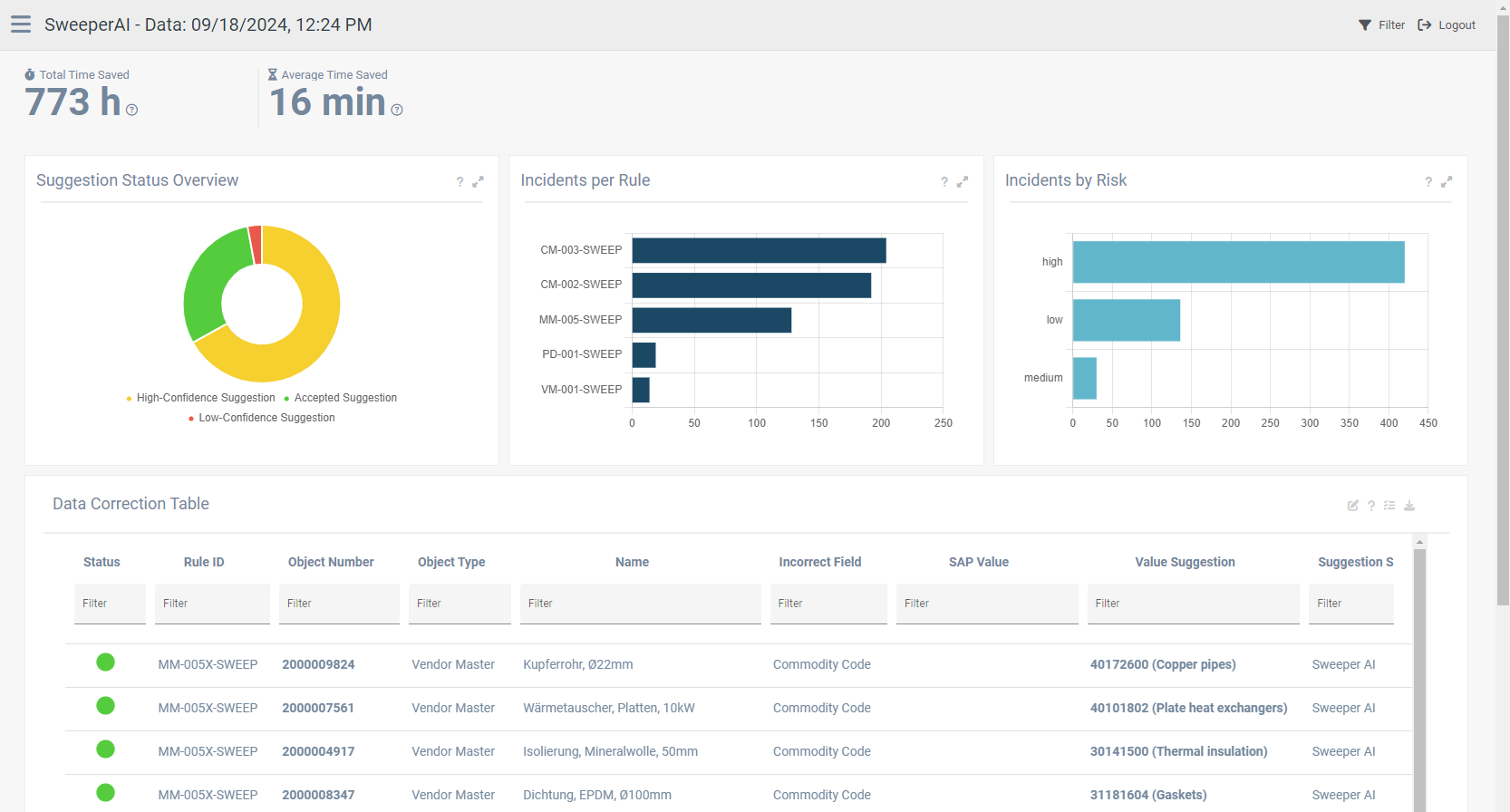Screen dimensions: 1510x812
Task: Open the hamburger navigation menu
Action: (21, 24)
